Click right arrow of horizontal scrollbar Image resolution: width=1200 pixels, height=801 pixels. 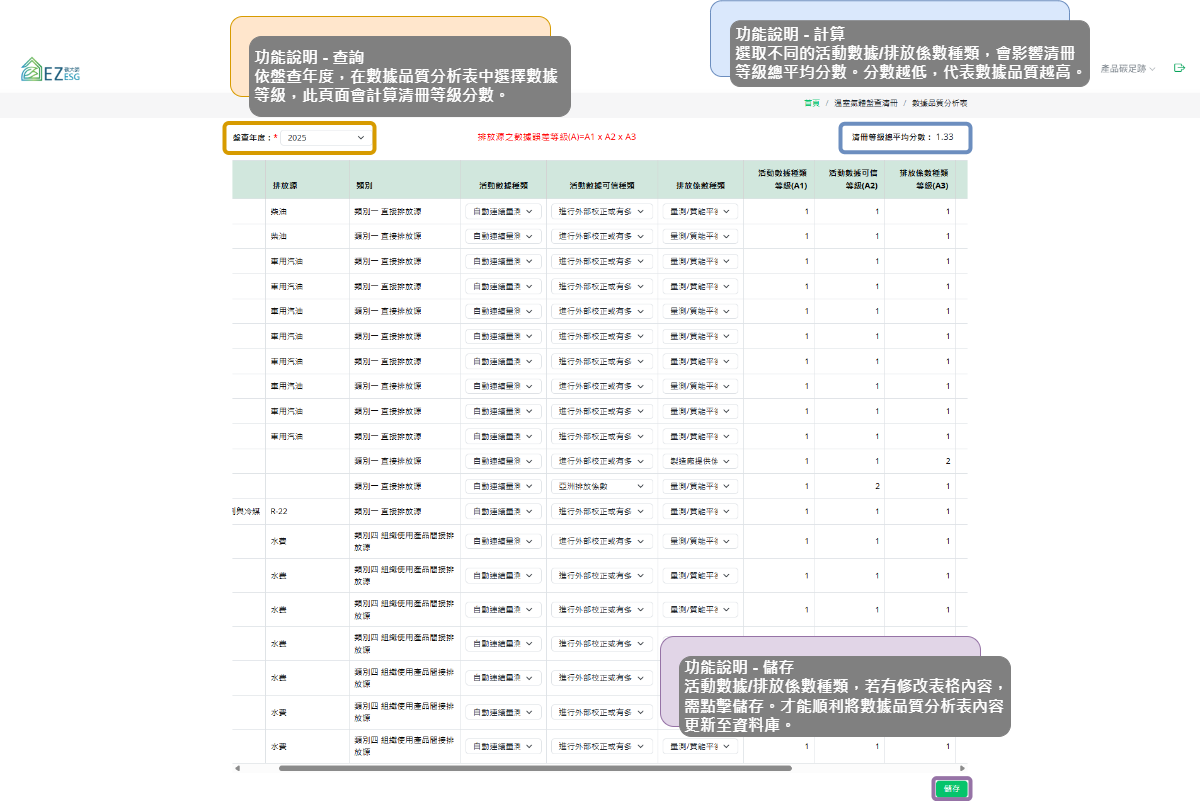click(964, 768)
